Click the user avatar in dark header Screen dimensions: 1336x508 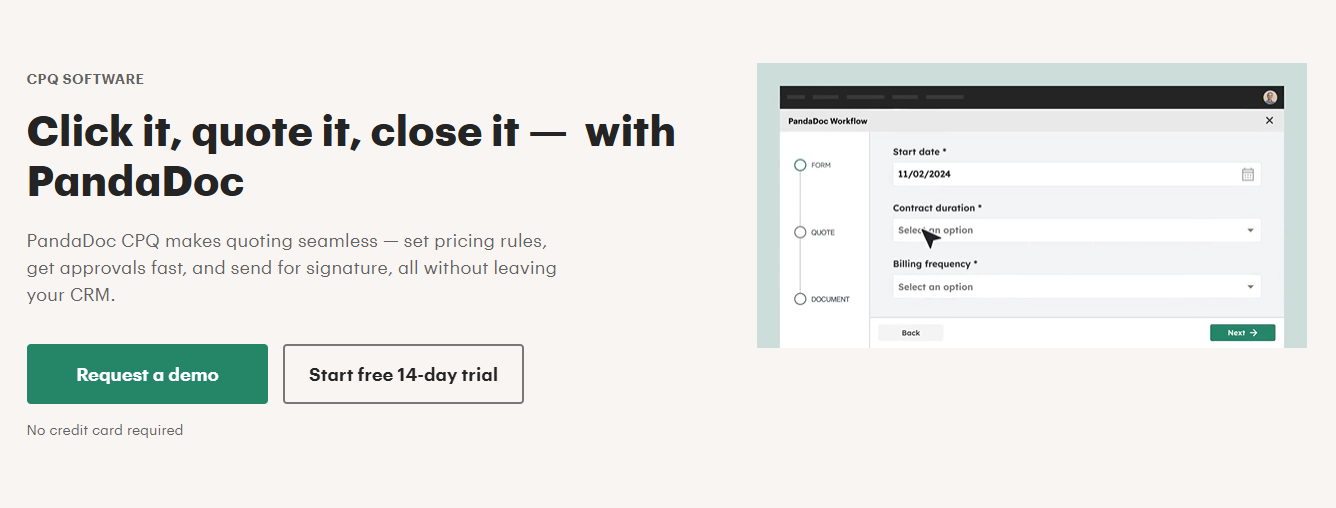pos(1270,97)
